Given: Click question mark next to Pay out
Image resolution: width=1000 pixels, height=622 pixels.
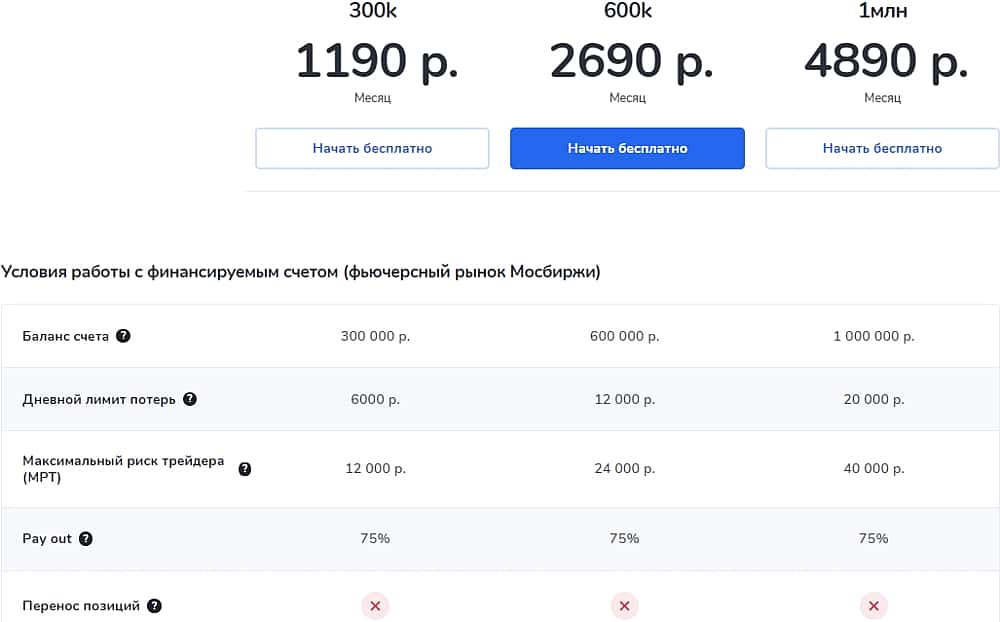Looking at the screenshot, I should pos(86,539).
